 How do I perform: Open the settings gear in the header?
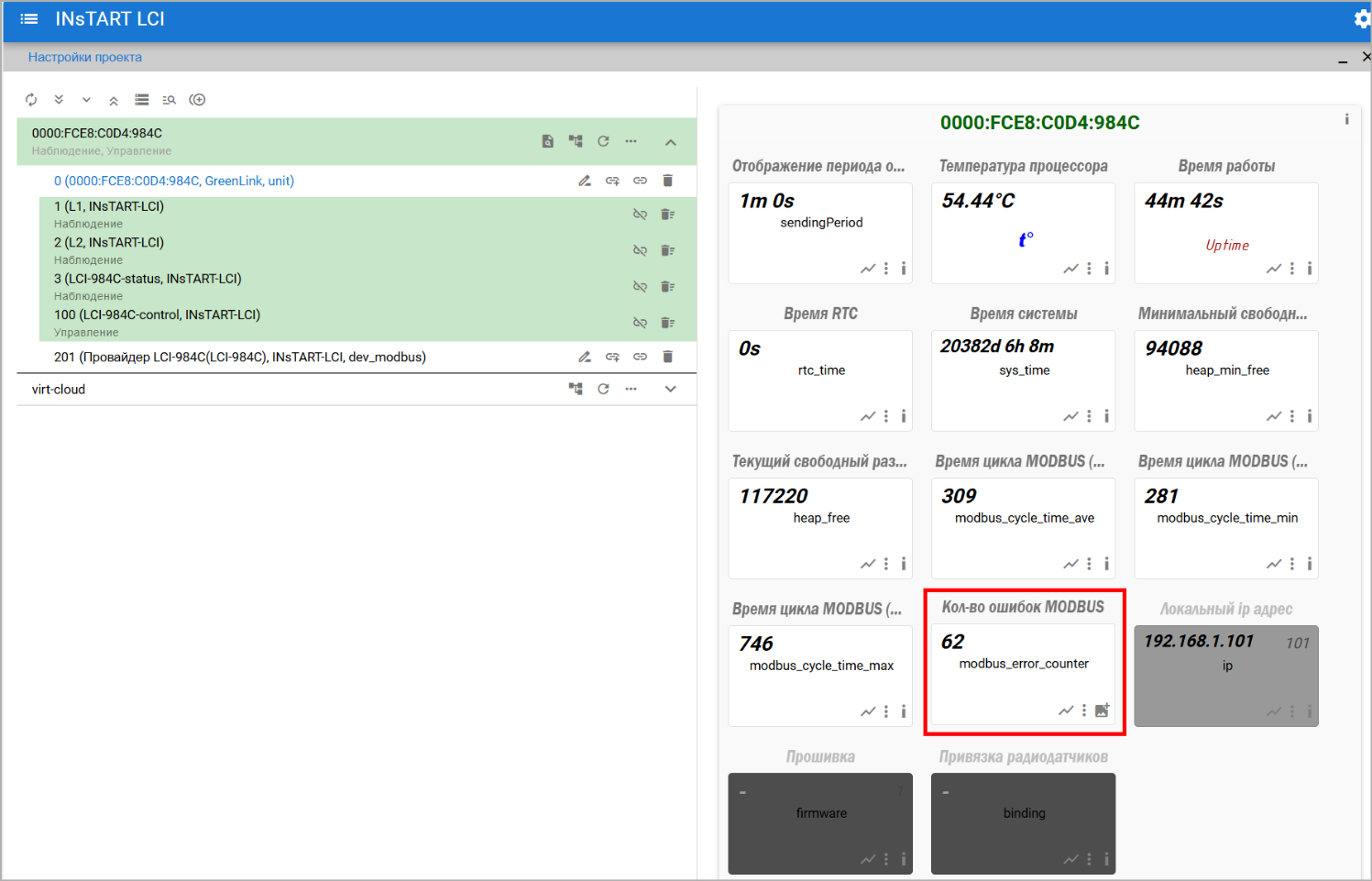[x=1362, y=19]
